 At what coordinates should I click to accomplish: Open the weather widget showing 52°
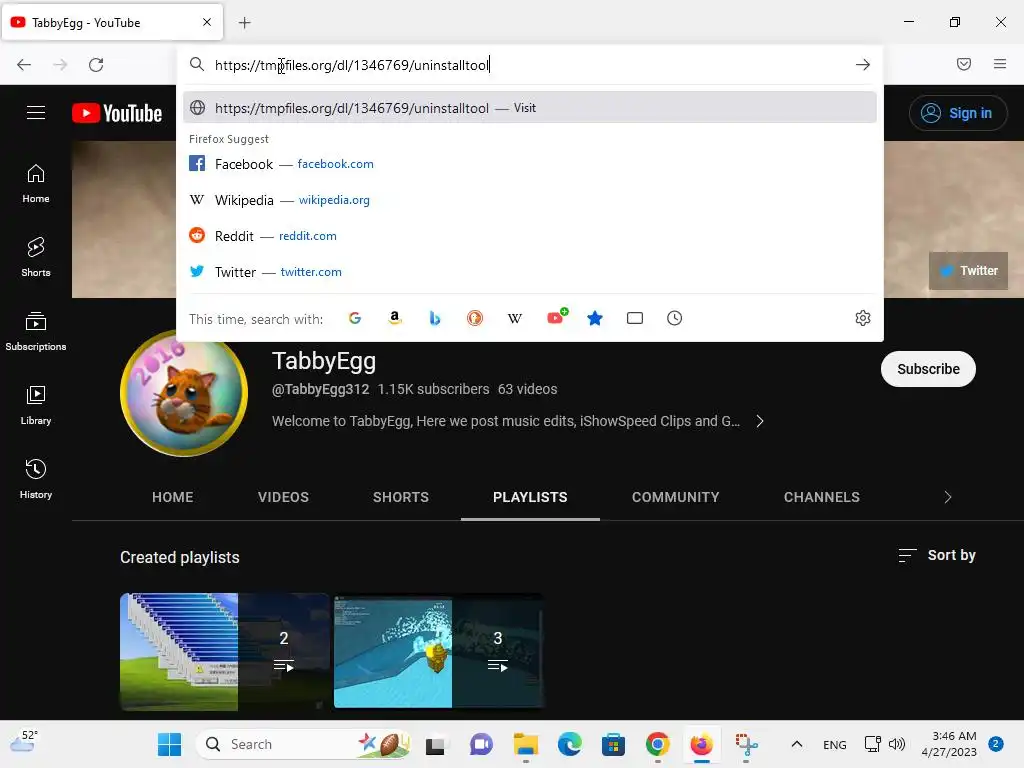24,743
